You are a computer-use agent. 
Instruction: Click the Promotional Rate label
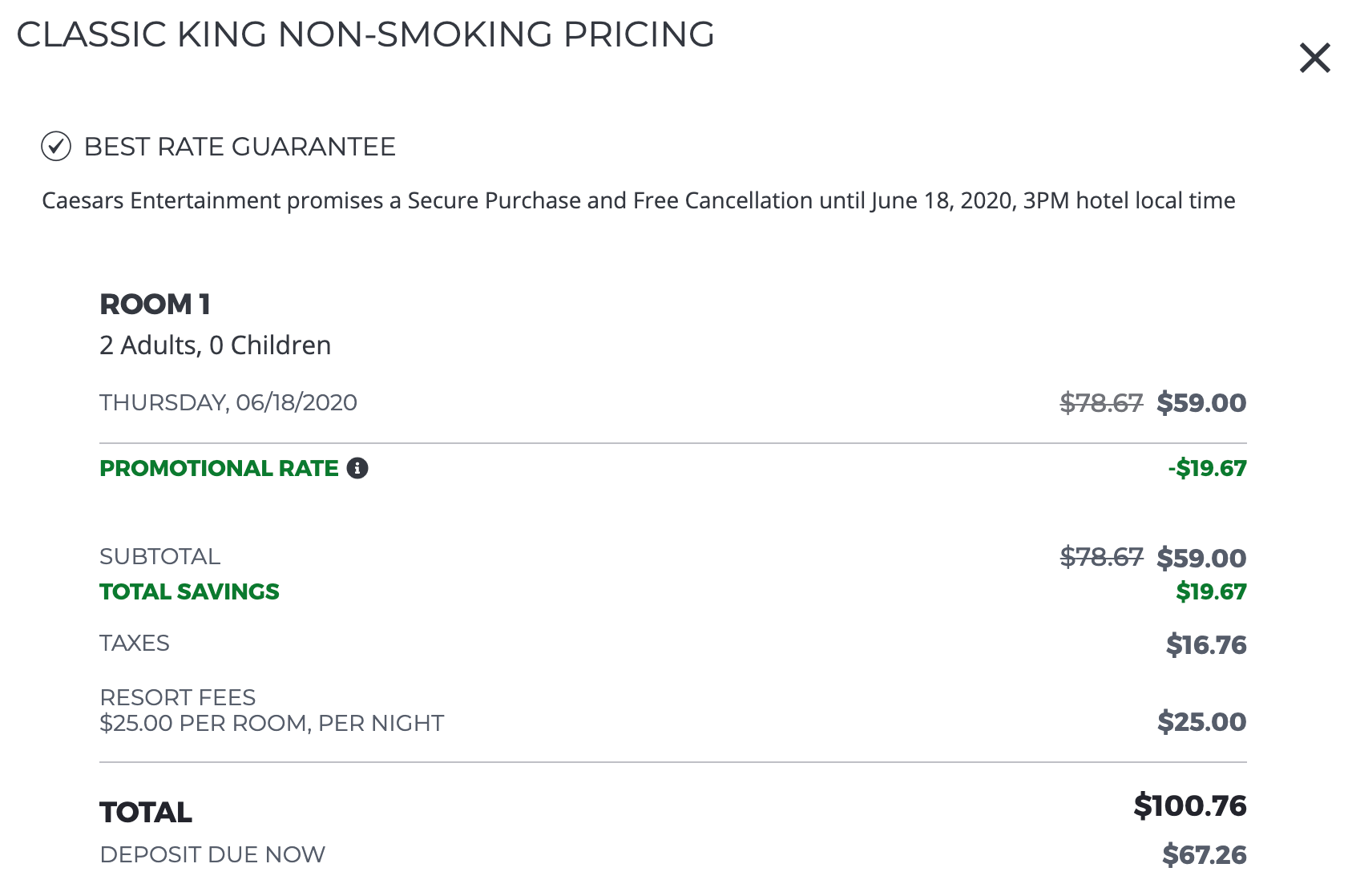(219, 468)
